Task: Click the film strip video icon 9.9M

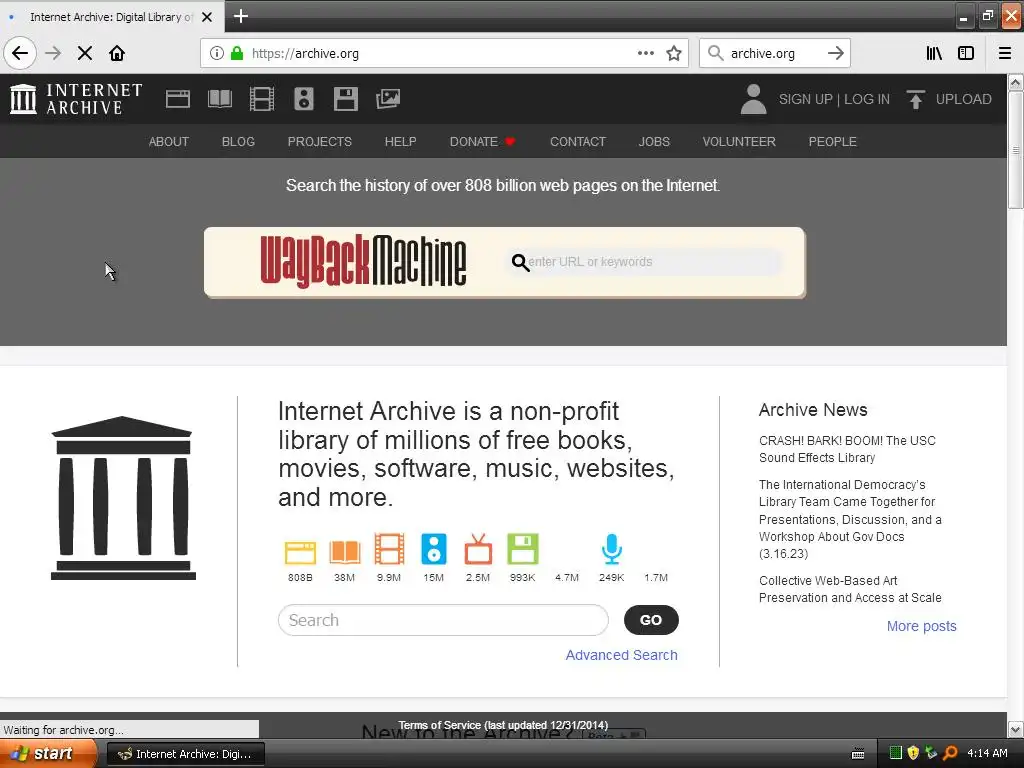Action: pos(389,549)
